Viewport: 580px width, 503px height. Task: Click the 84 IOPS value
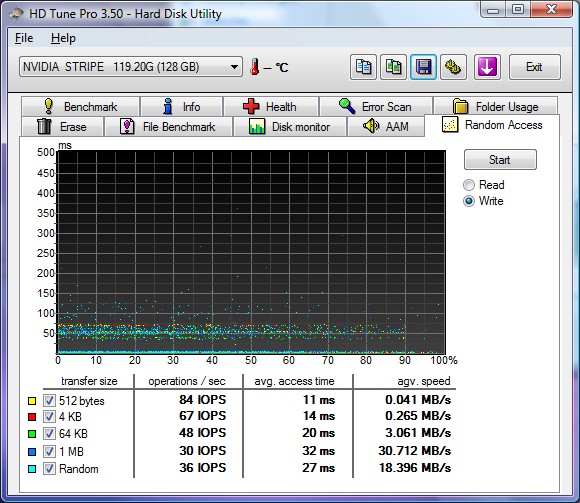(x=202, y=400)
